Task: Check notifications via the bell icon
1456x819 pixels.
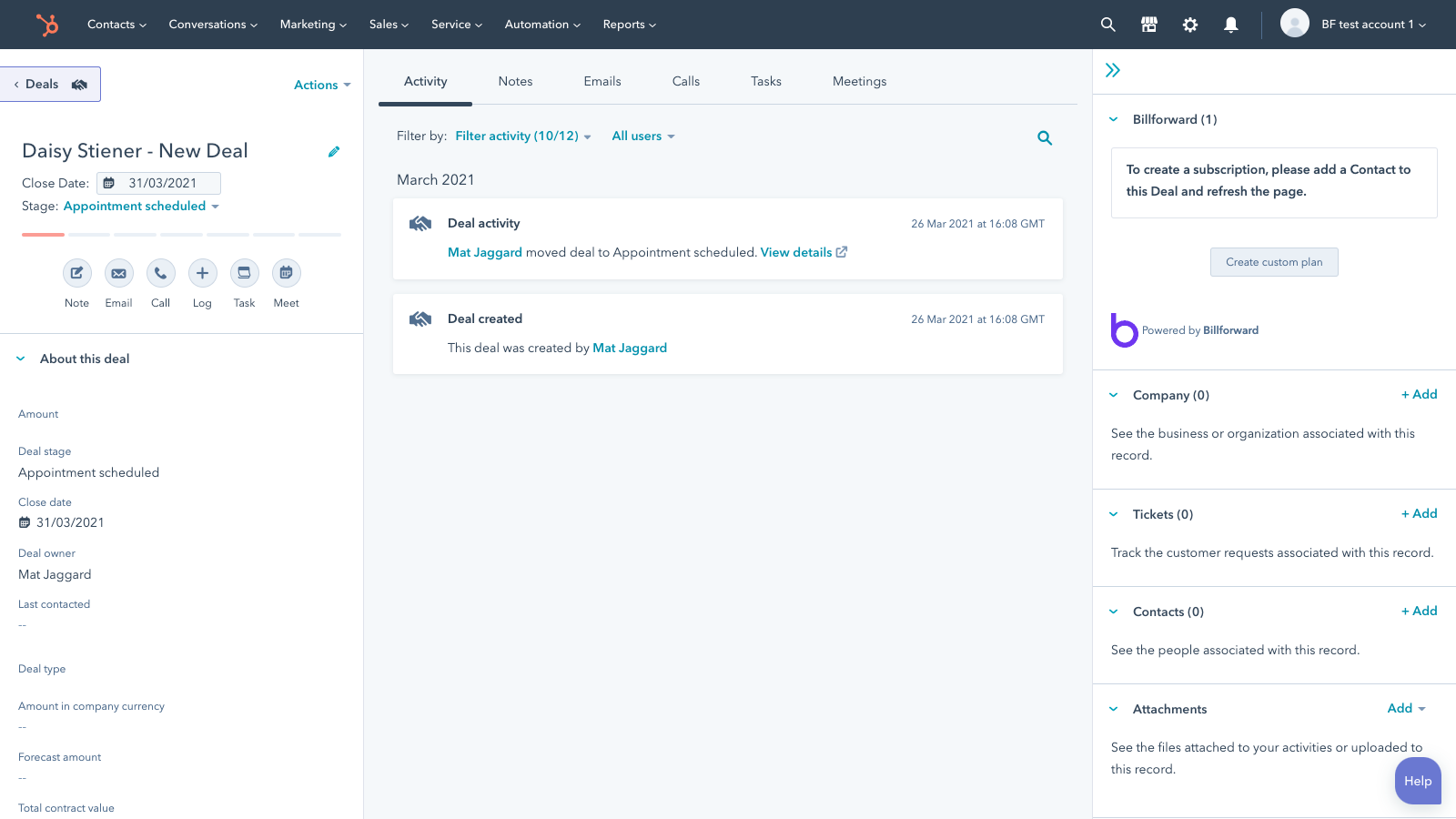Action: point(1231,25)
